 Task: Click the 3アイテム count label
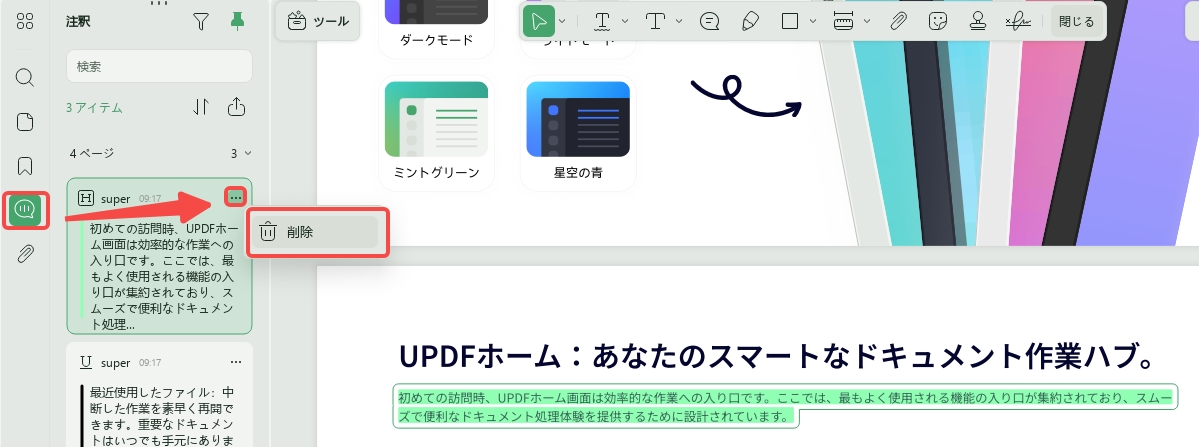94,108
